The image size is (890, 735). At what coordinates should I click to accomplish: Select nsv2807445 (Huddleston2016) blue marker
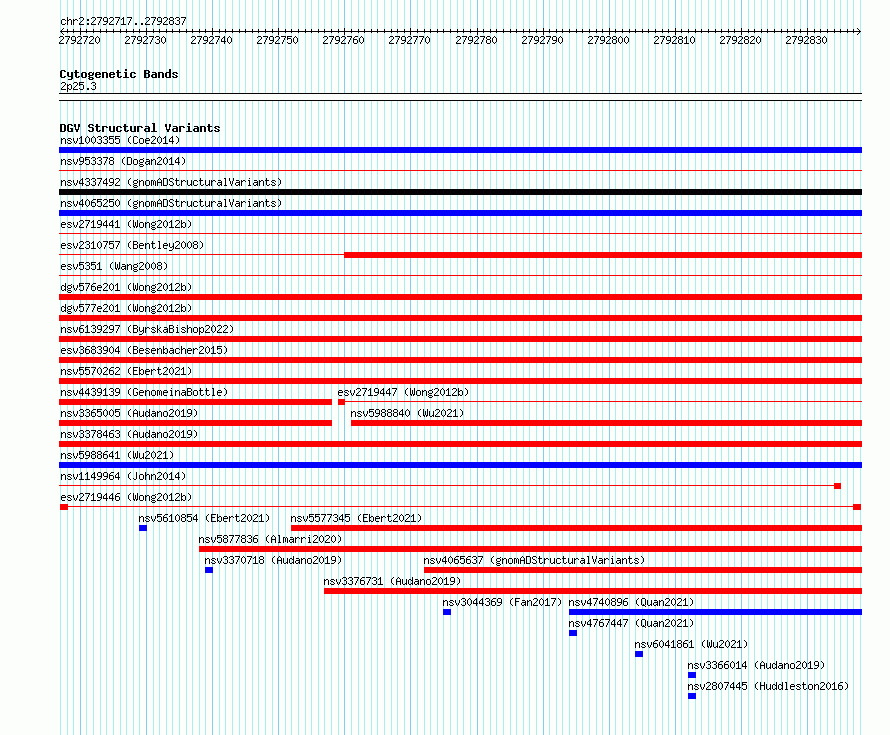coord(691,696)
